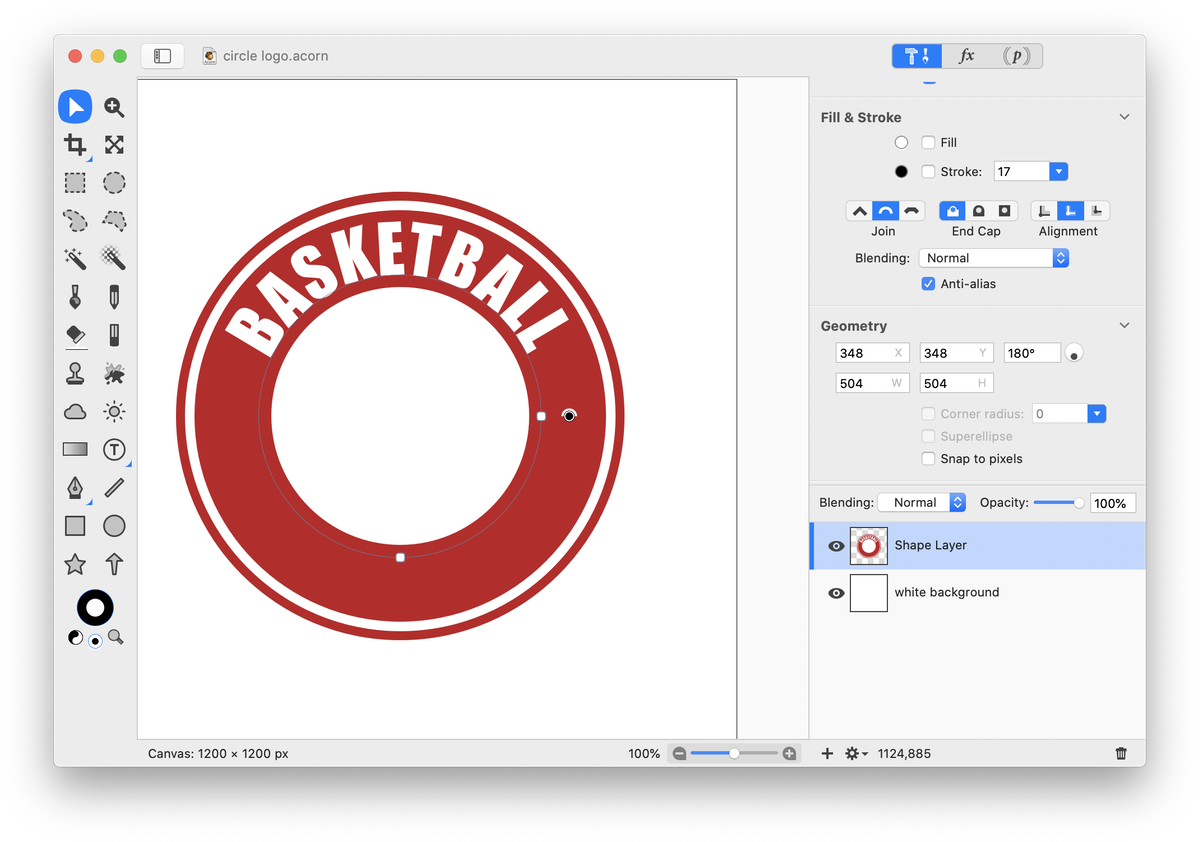Enable Snap to pixels
This screenshot has height=842, width=1200.
(928, 459)
